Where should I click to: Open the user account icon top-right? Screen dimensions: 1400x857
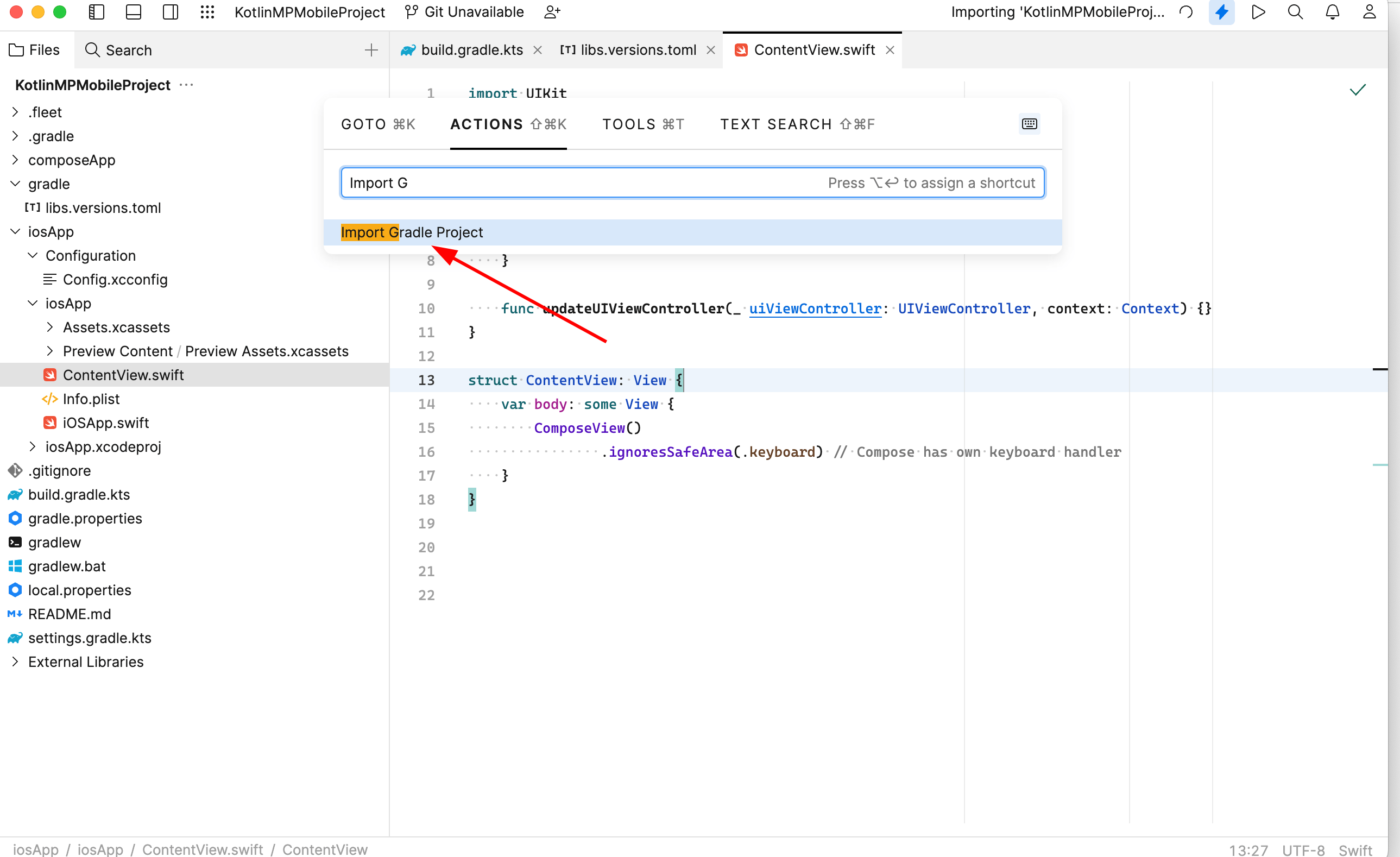[x=1370, y=11]
